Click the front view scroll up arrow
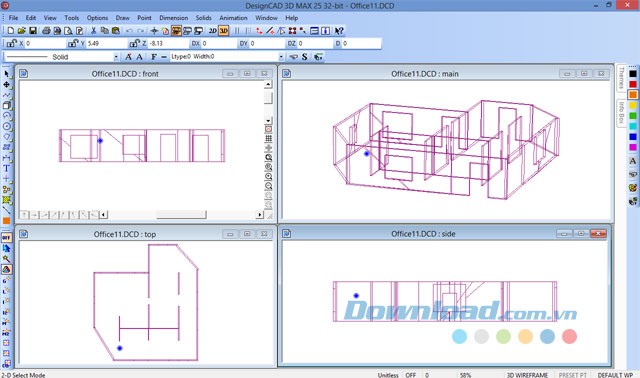The image size is (640, 378). [x=268, y=84]
